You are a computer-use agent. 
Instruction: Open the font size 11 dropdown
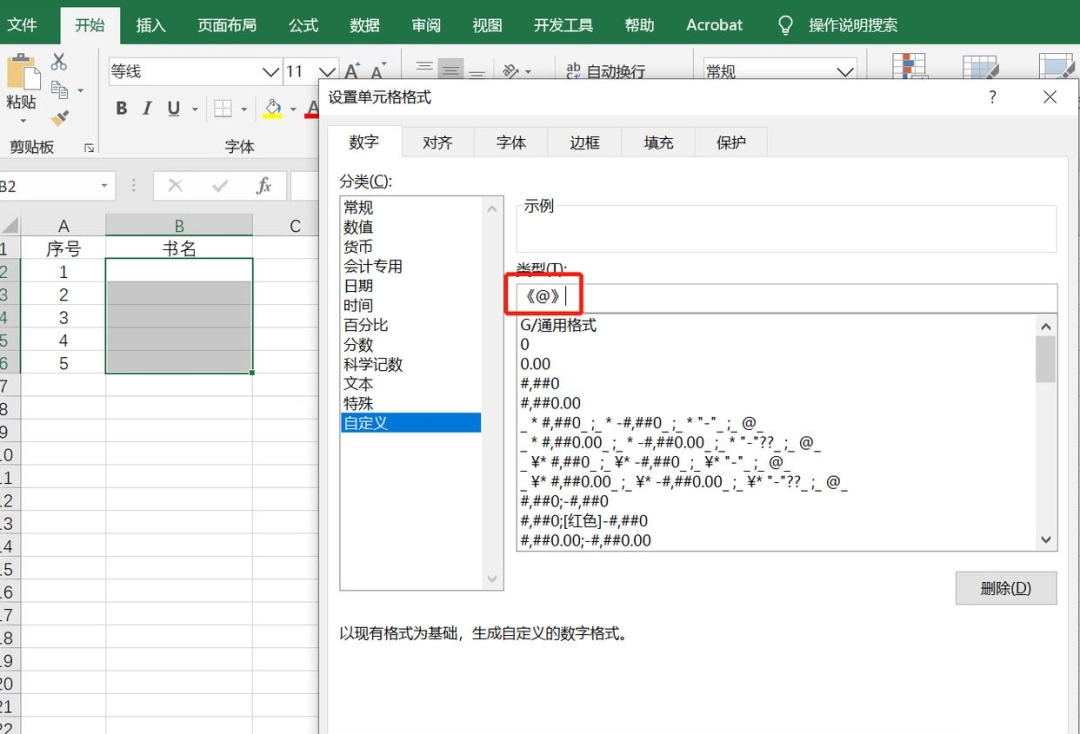(327, 72)
